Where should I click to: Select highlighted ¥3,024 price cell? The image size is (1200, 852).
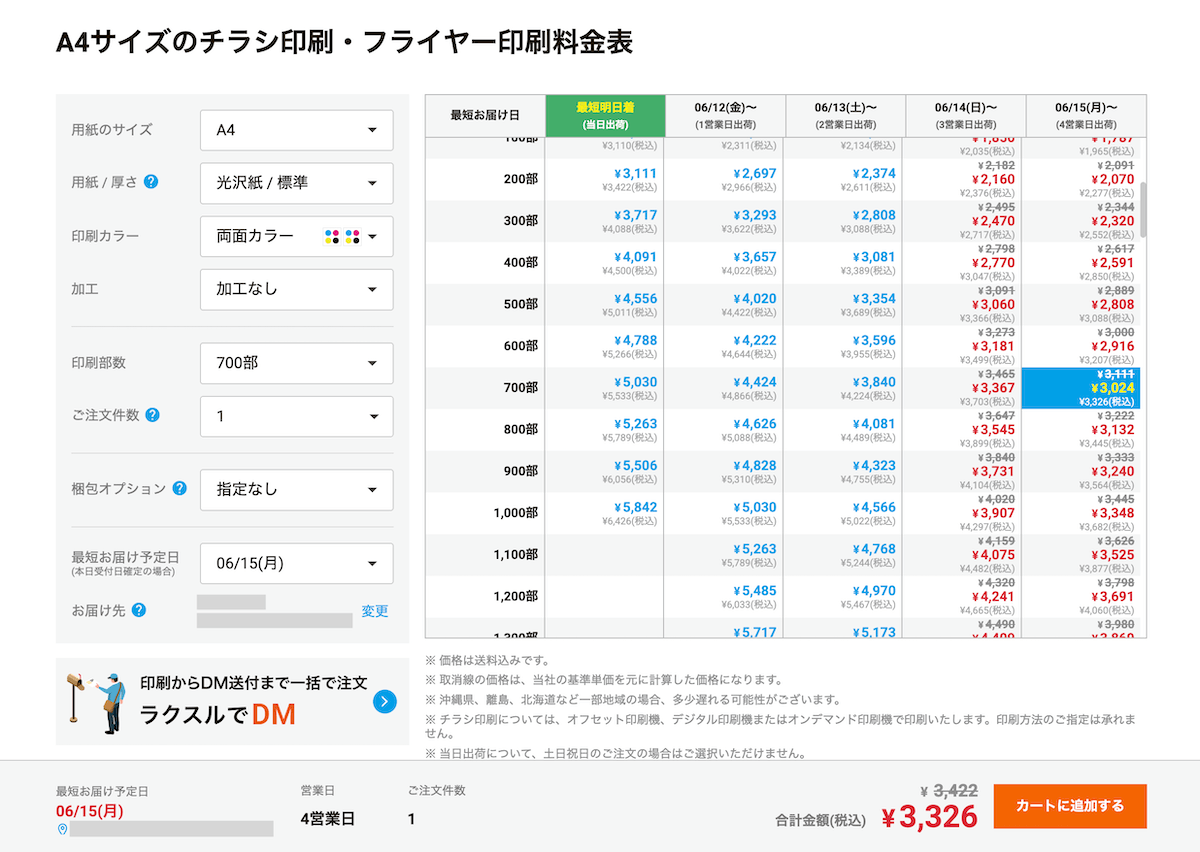pyautogui.click(x=1081, y=388)
